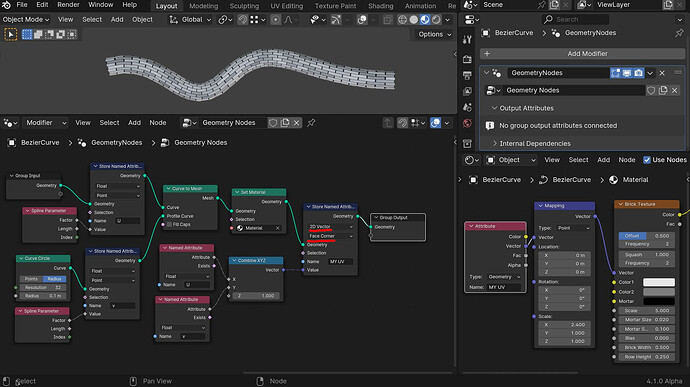Open the viewport Options dropdown
Viewport: 690px width, 387px height.
(x=434, y=34)
